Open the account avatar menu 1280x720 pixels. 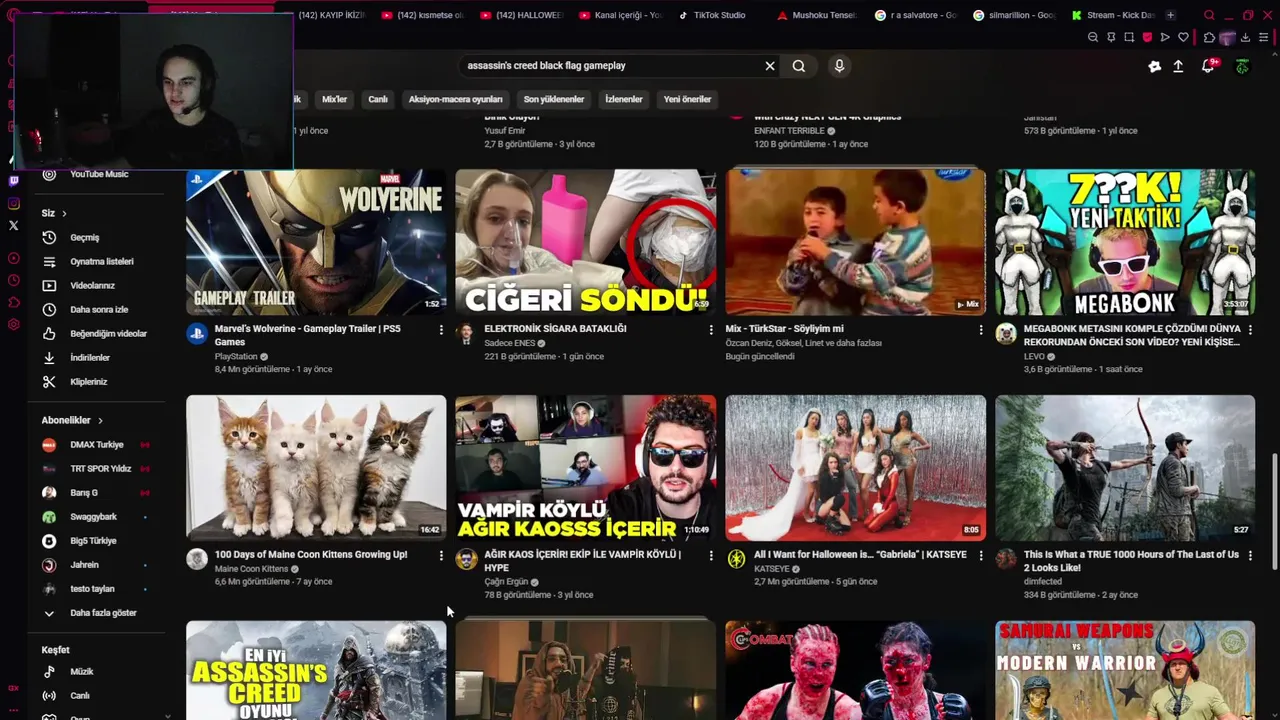(x=1242, y=66)
